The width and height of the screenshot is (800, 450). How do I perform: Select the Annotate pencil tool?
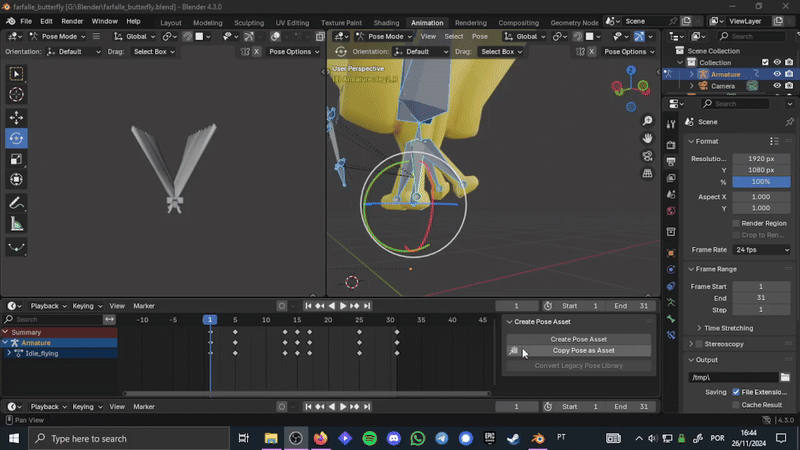click(x=16, y=203)
